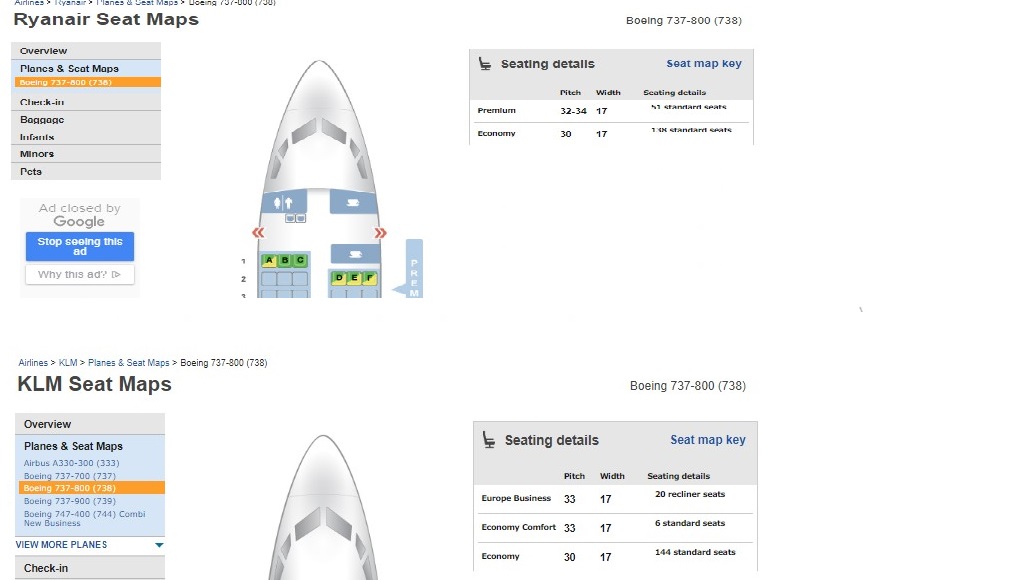Click the Stop seeing this ad button
The image size is (1025, 580).
[80, 246]
